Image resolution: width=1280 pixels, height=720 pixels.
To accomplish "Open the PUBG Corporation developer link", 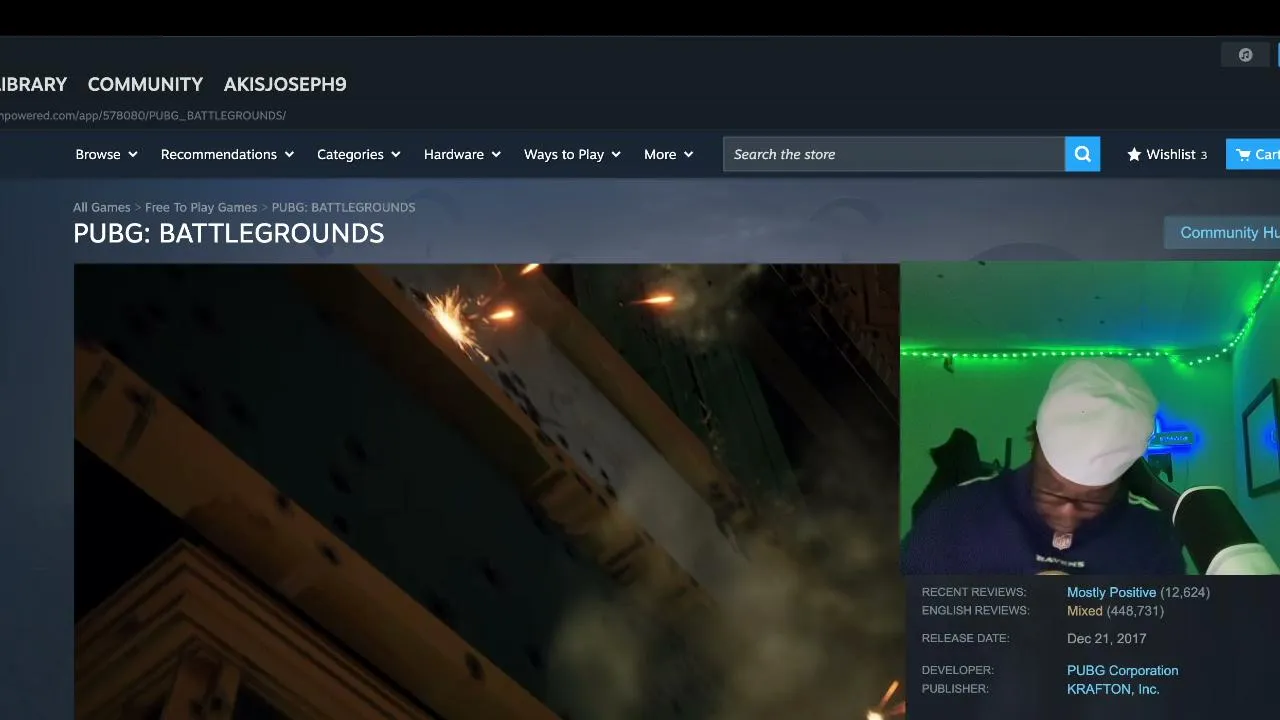I will click(1123, 670).
